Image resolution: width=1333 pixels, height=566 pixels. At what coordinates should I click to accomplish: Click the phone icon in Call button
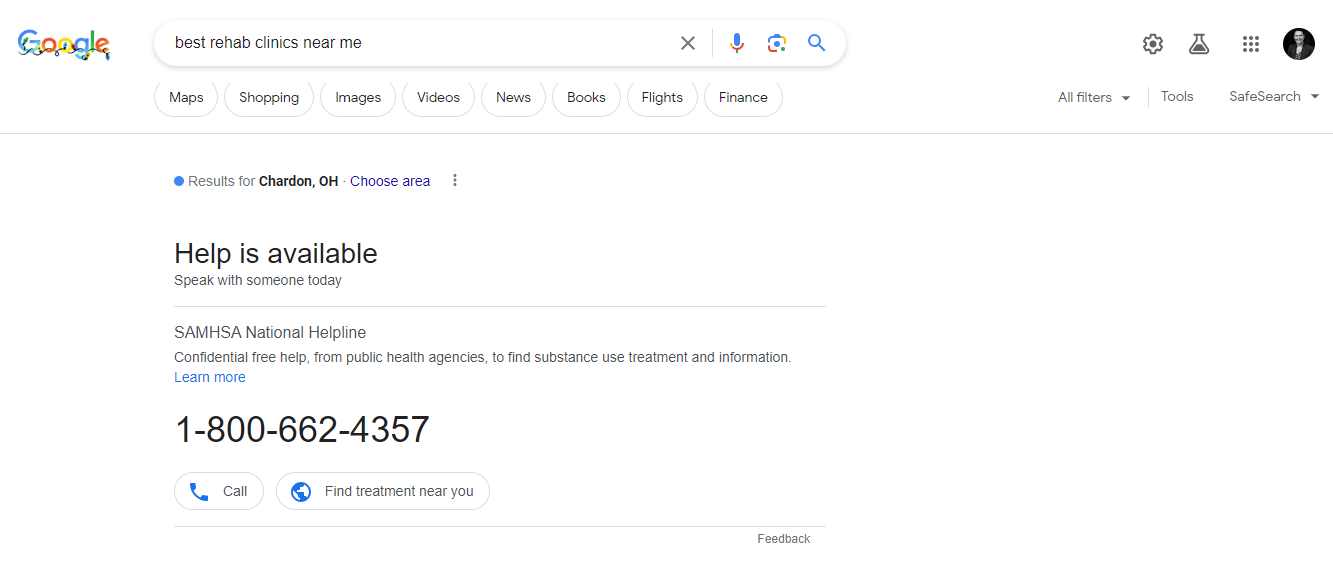(x=199, y=491)
